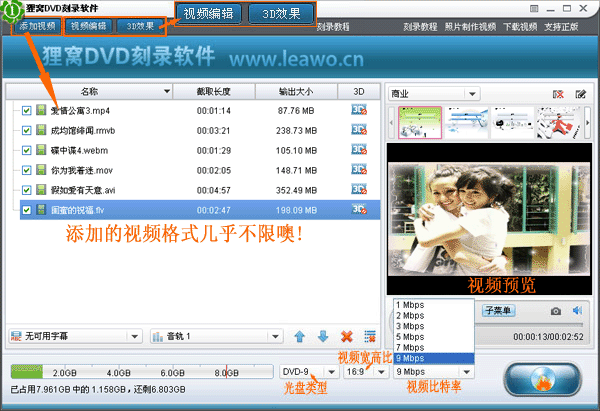Image resolution: width=600 pixels, height=411 pixels.
Task: Select 1 Mbps from bitrate list
Action: (434, 305)
